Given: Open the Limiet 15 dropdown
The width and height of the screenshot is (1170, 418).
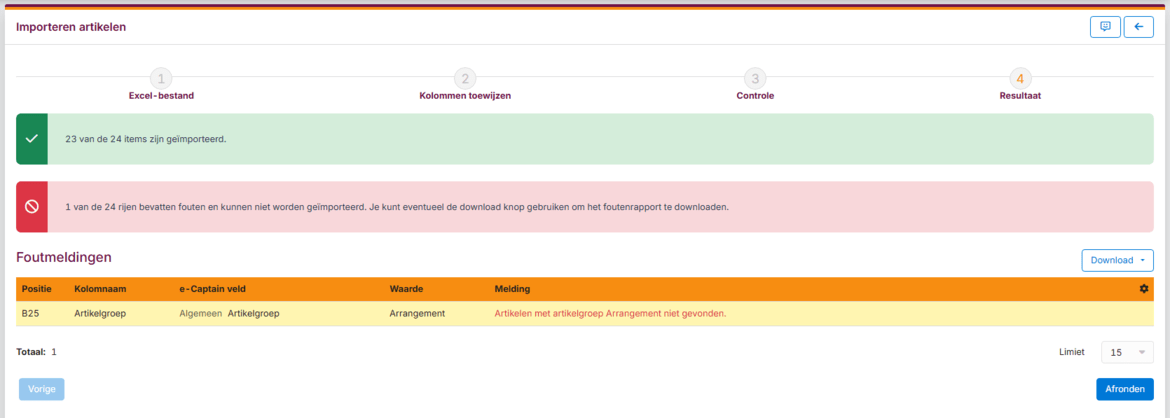Looking at the screenshot, I should (1127, 352).
